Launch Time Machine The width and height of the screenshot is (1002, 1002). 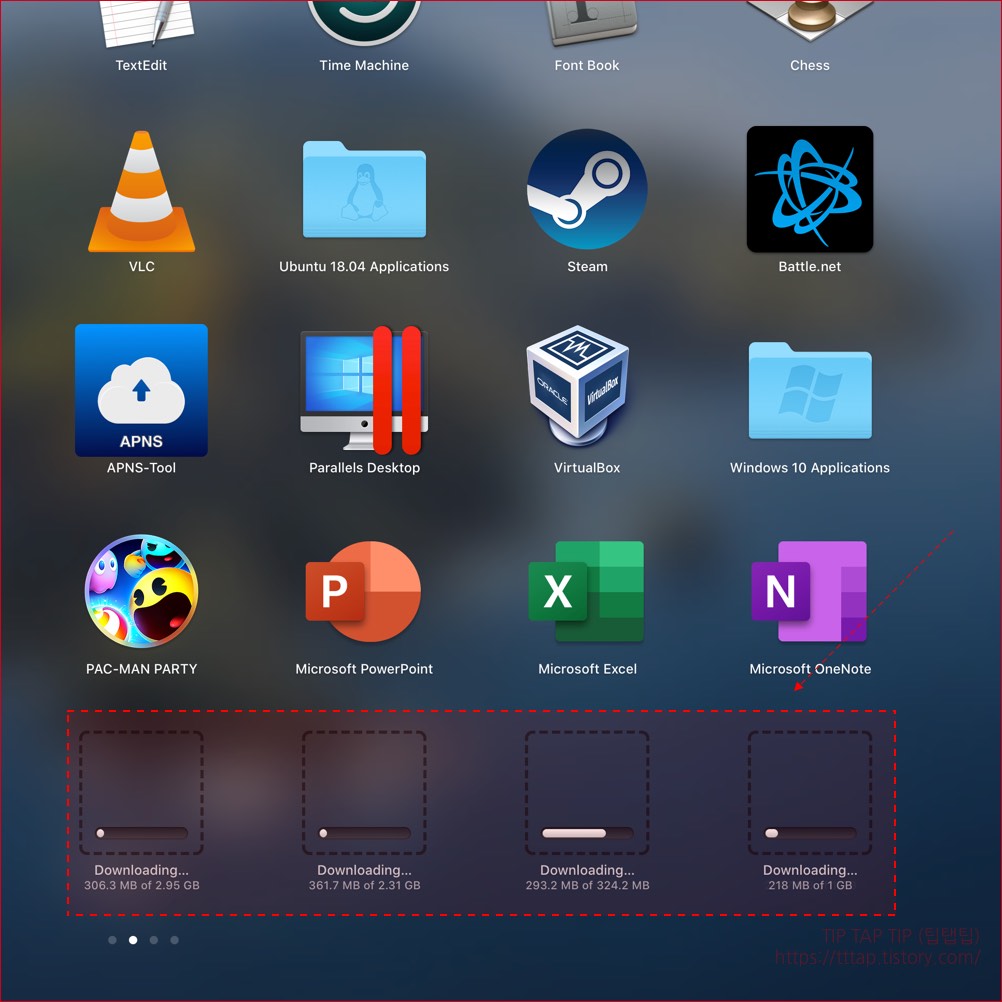point(364,22)
